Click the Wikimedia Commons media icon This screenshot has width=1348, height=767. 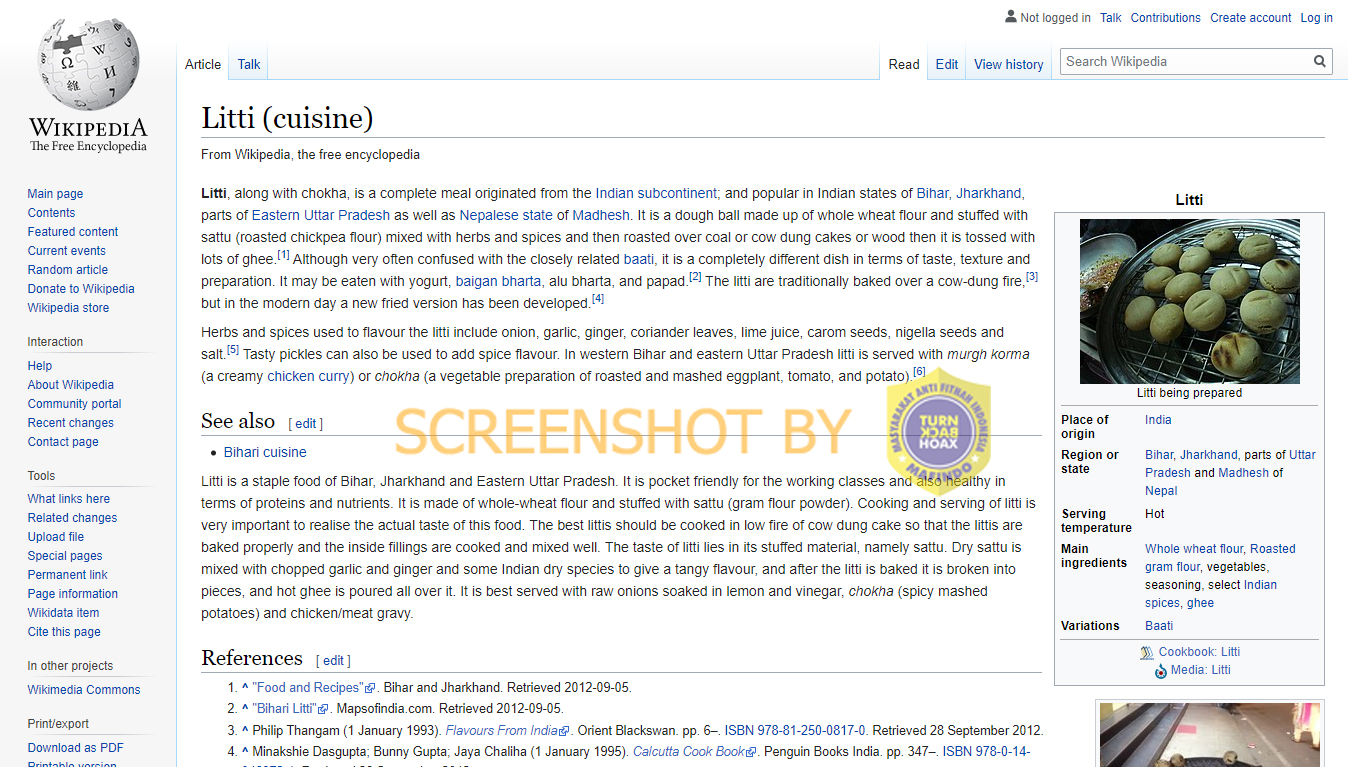(1161, 671)
